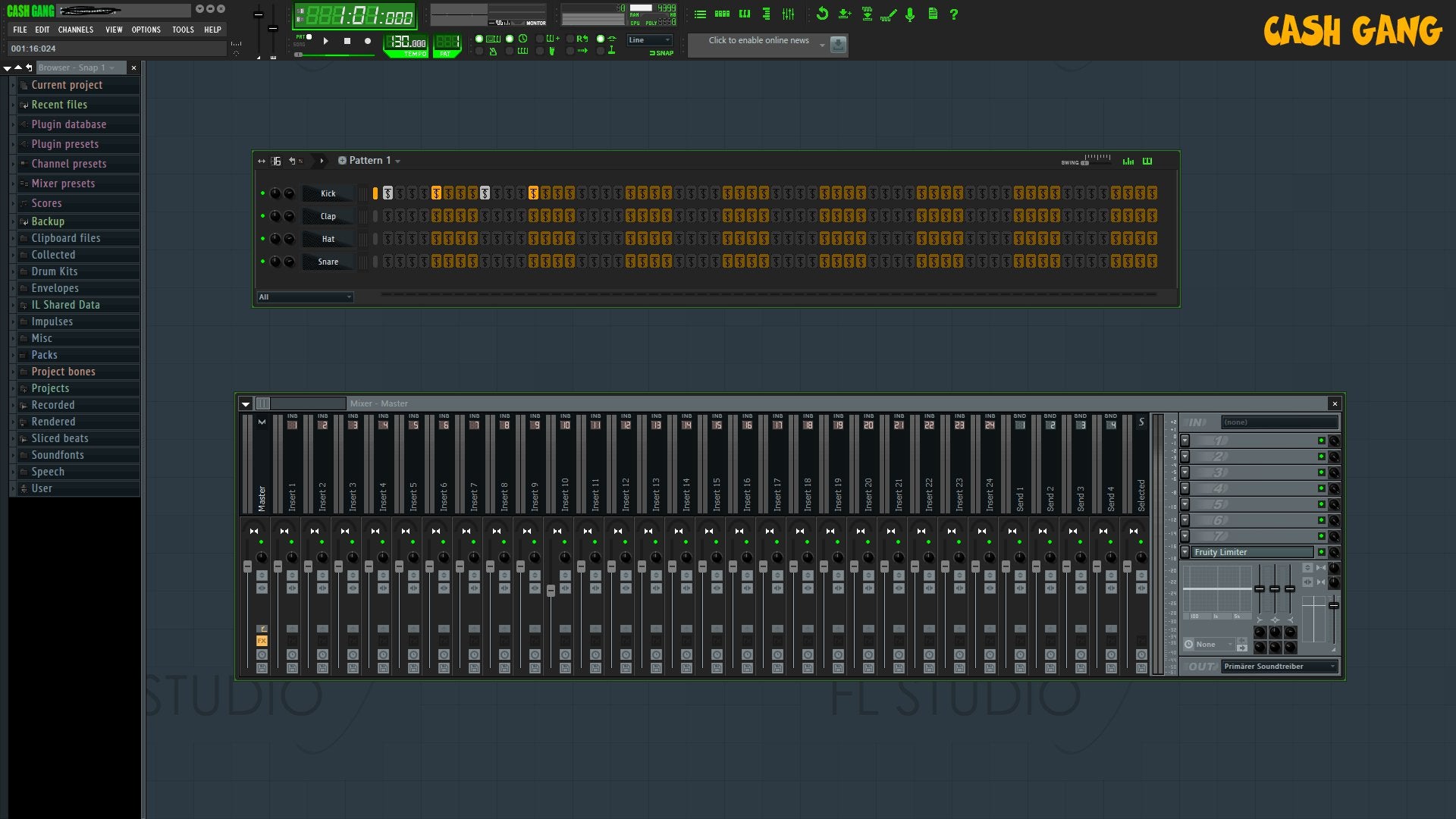Click the Master track volume fader
Screen dimensions: 1456x819
click(x=247, y=567)
